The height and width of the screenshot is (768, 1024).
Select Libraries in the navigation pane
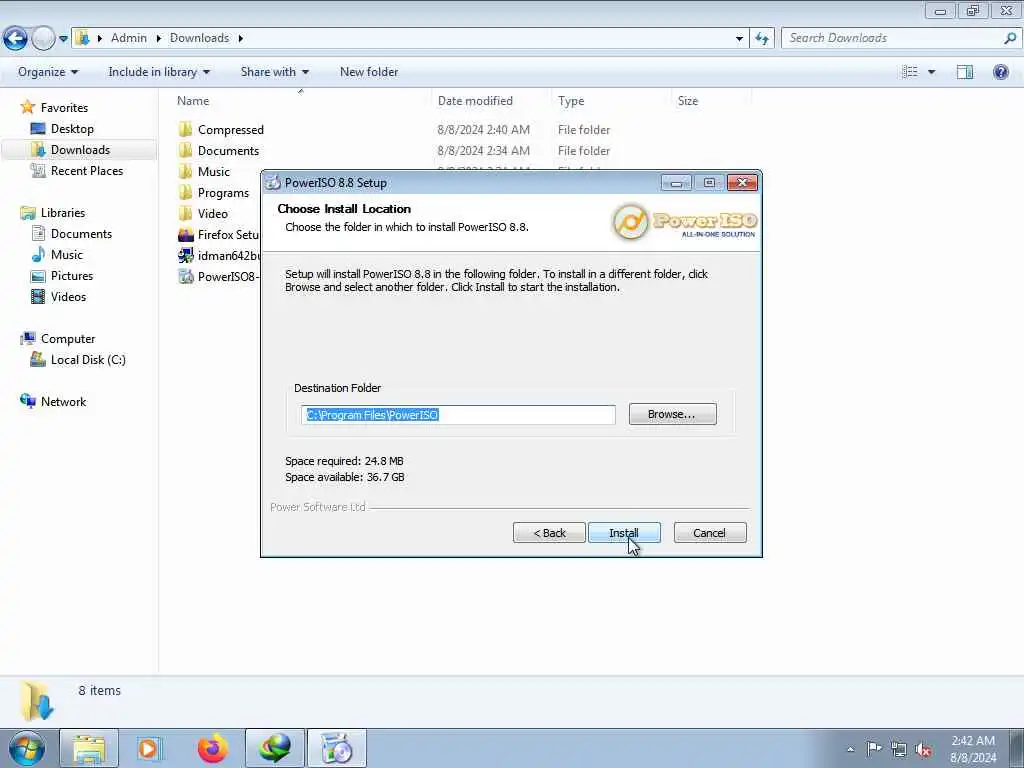coord(63,213)
